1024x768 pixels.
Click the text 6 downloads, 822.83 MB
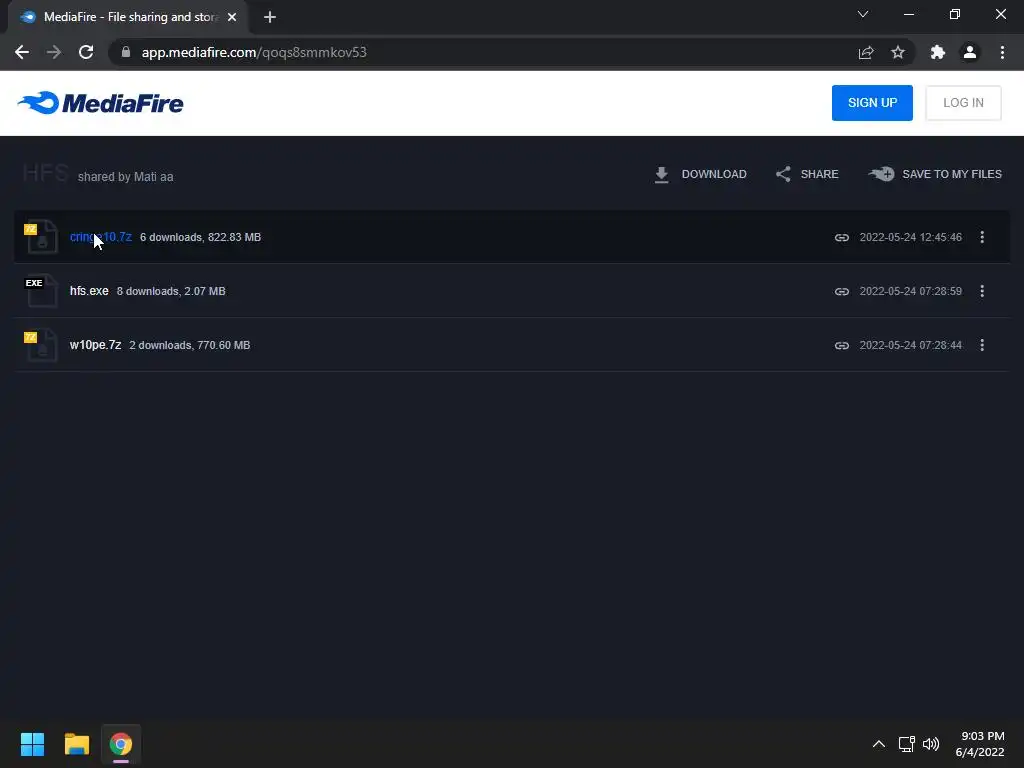(x=200, y=237)
